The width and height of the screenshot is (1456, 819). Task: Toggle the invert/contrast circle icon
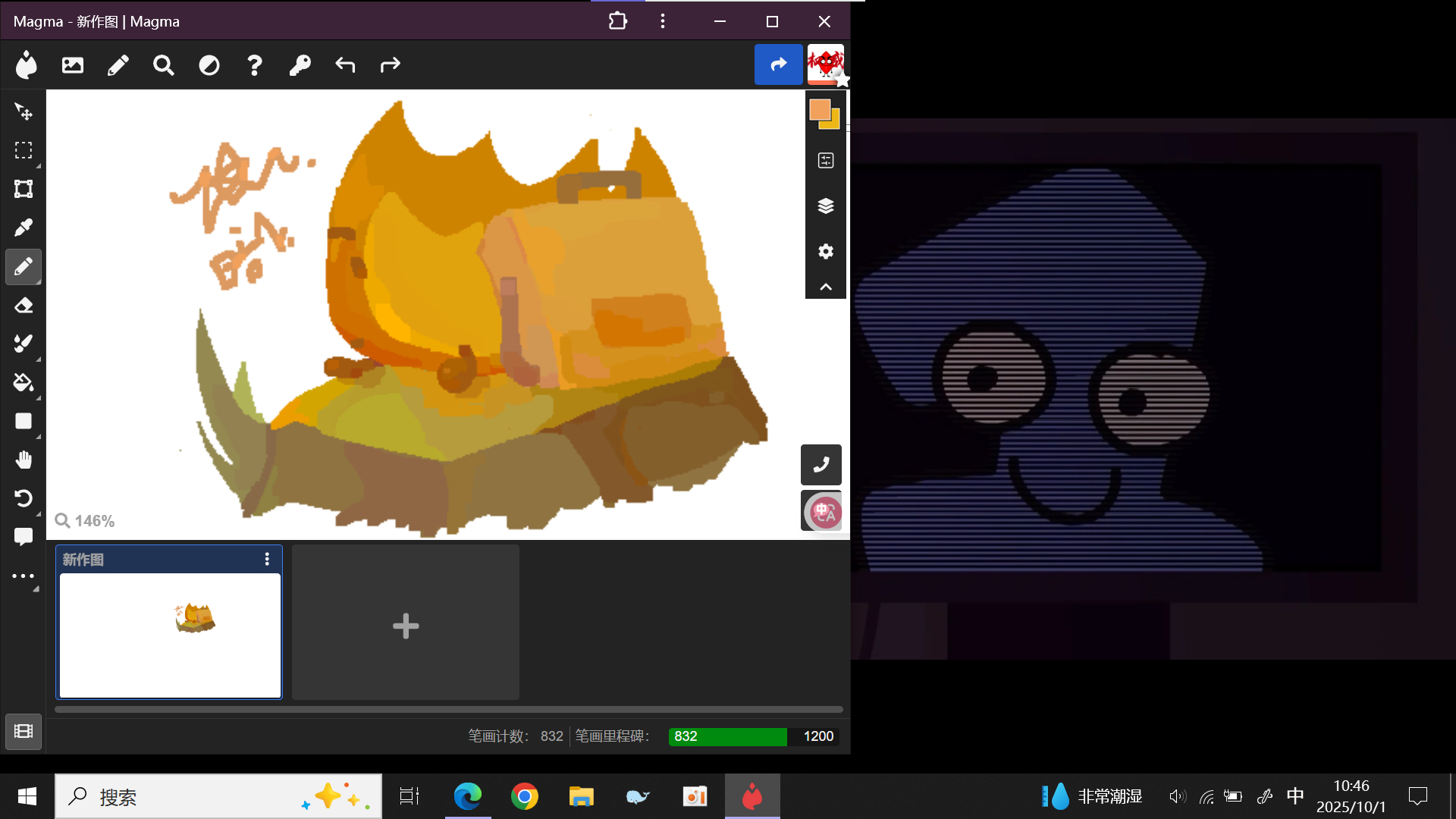pyautogui.click(x=209, y=65)
